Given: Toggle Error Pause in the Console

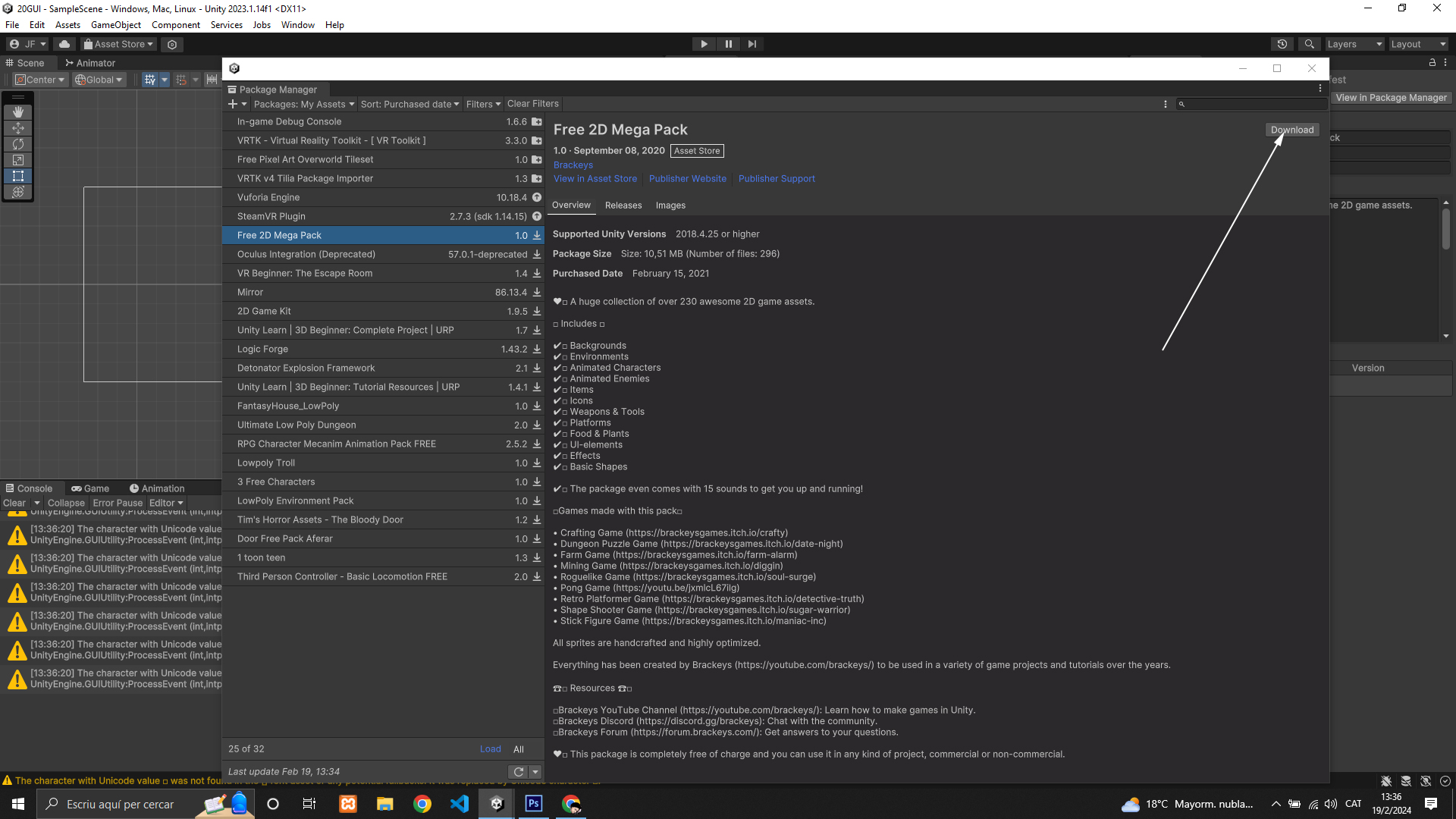Looking at the screenshot, I should click(x=118, y=503).
